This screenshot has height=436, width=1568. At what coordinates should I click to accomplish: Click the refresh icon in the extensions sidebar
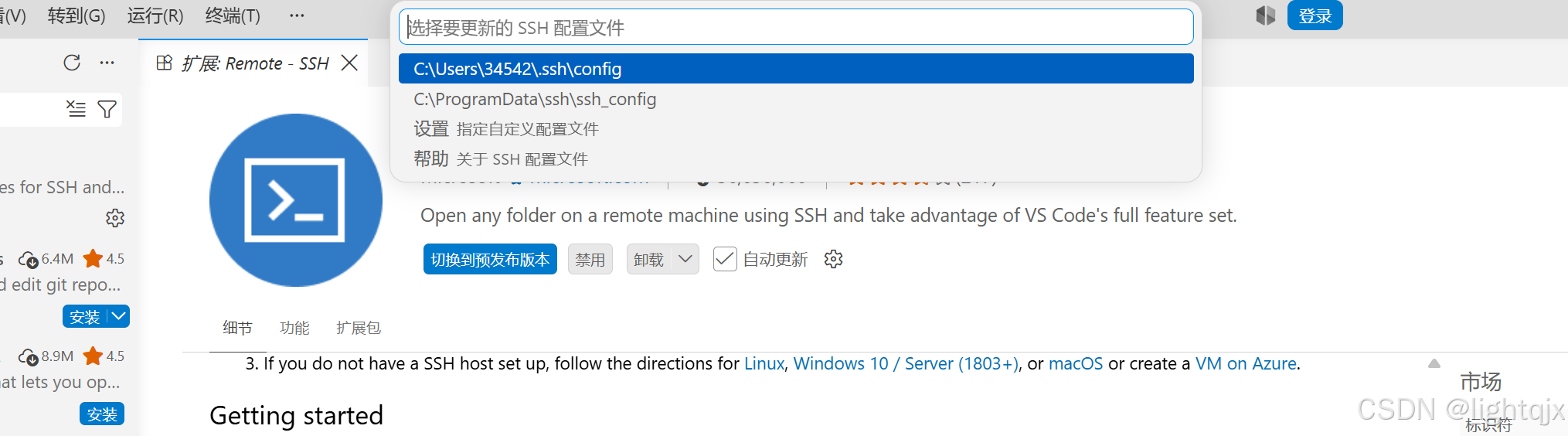pos(72,63)
